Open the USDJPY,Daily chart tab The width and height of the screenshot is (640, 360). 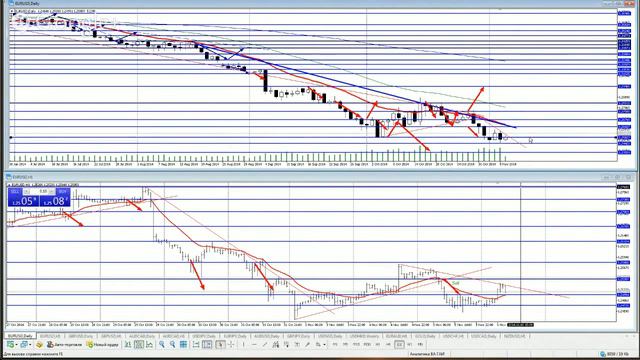[x=204, y=336]
